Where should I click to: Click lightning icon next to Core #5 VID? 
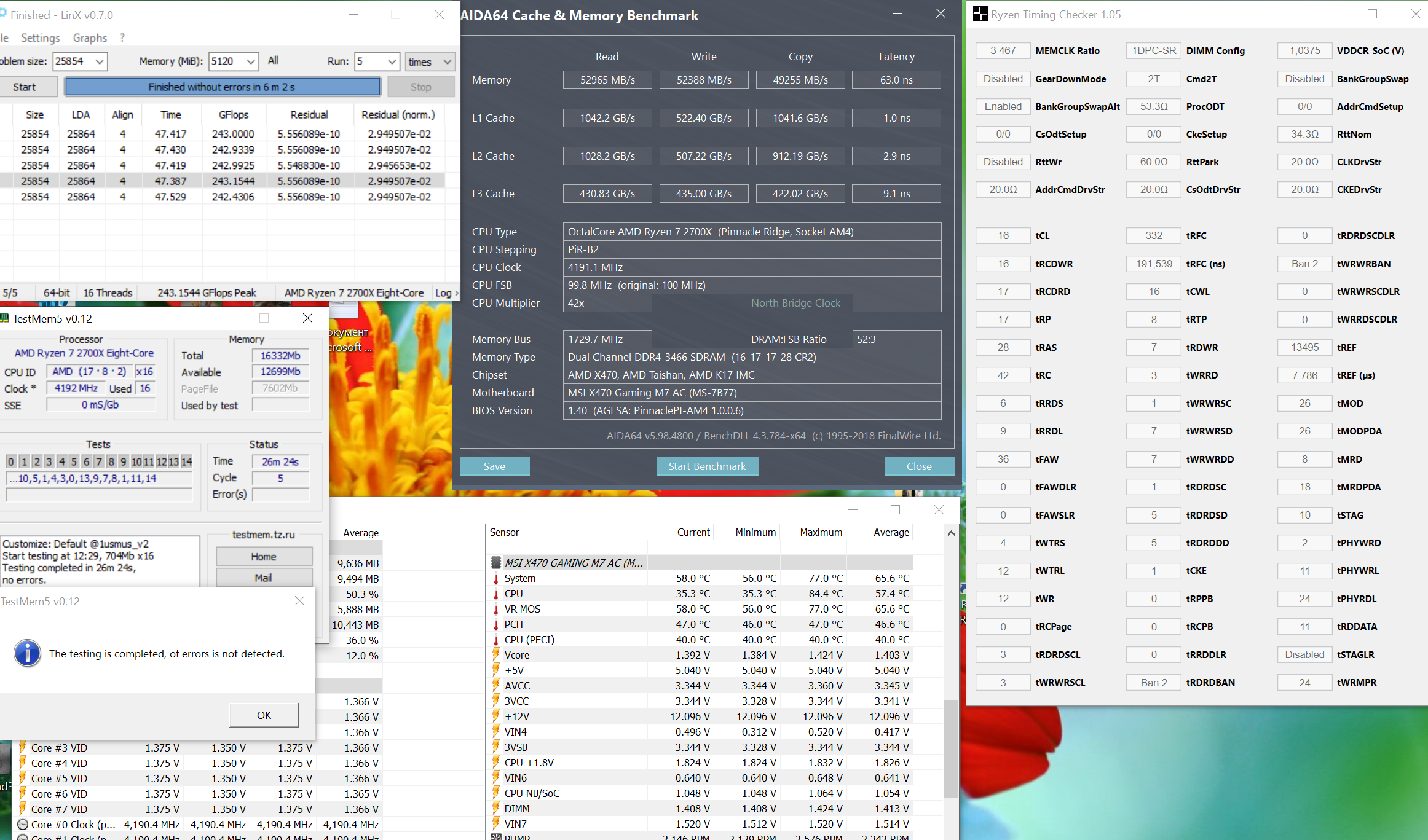coord(23,779)
